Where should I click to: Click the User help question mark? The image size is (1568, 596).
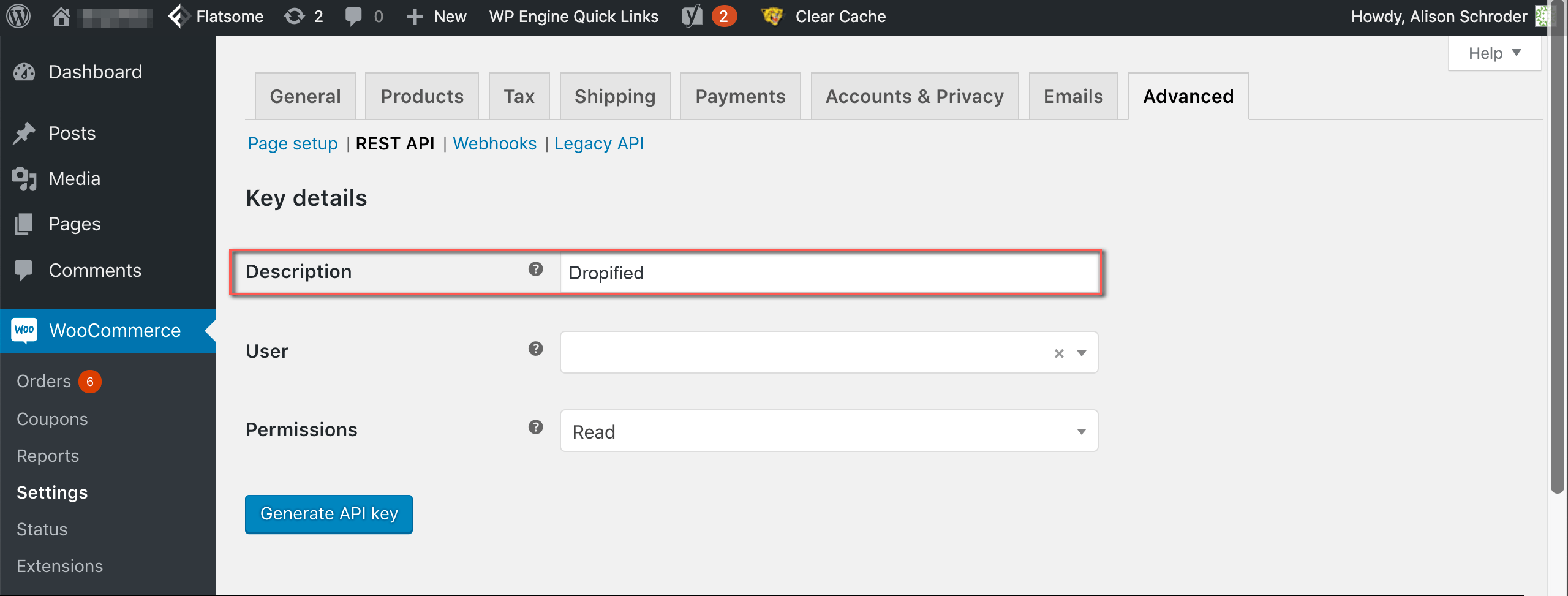(x=536, y=349)
